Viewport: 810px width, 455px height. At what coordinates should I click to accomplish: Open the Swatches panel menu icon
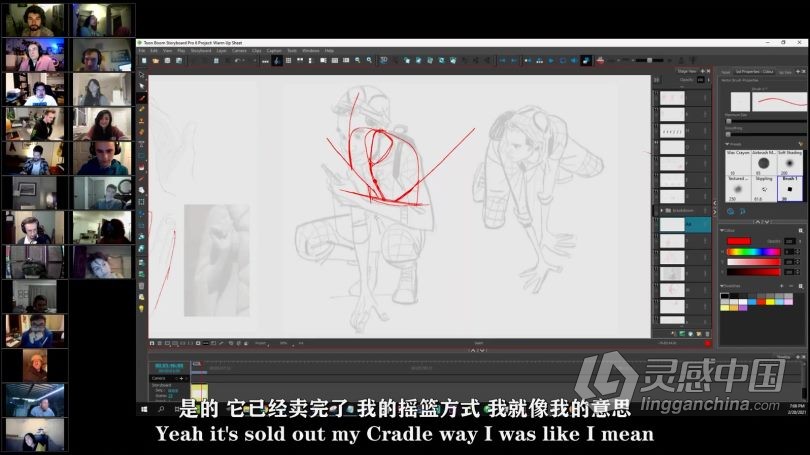801,286
